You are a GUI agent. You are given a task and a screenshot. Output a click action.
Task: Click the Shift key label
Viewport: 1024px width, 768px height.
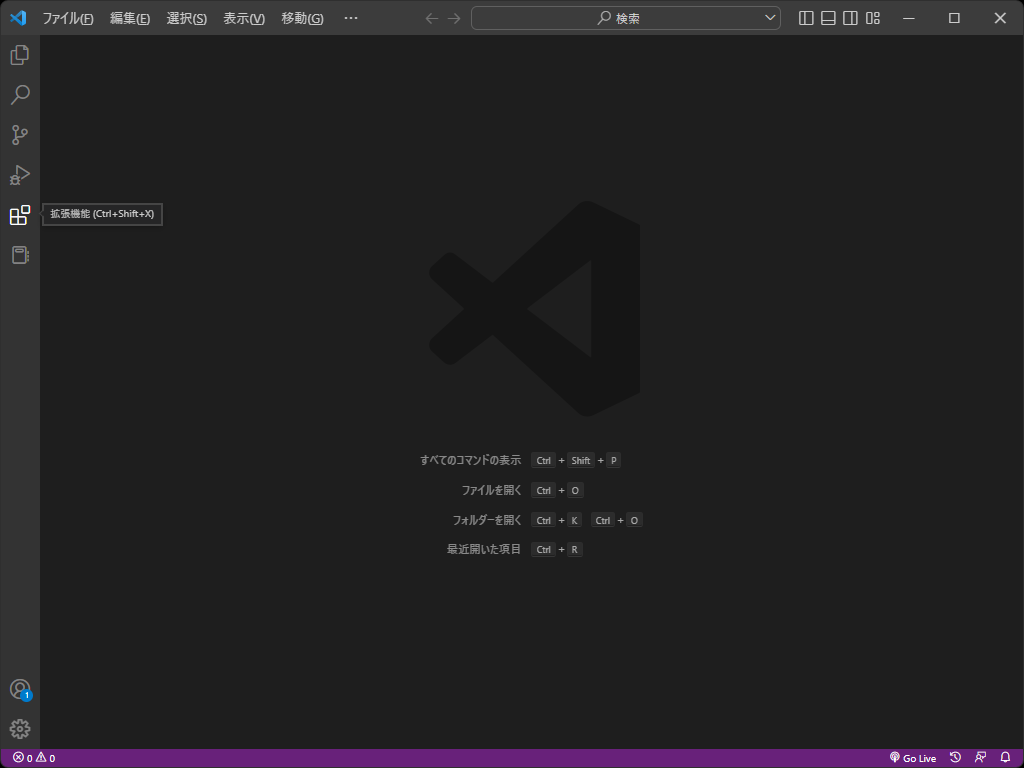pos(581,460)
